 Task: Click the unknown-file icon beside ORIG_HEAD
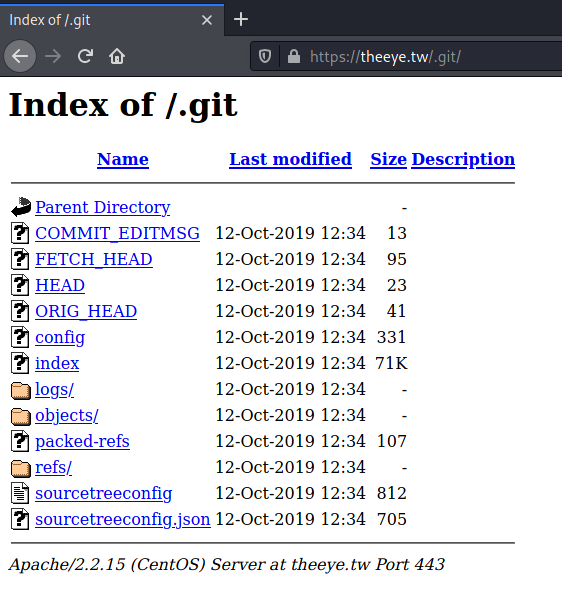point(20,311)
